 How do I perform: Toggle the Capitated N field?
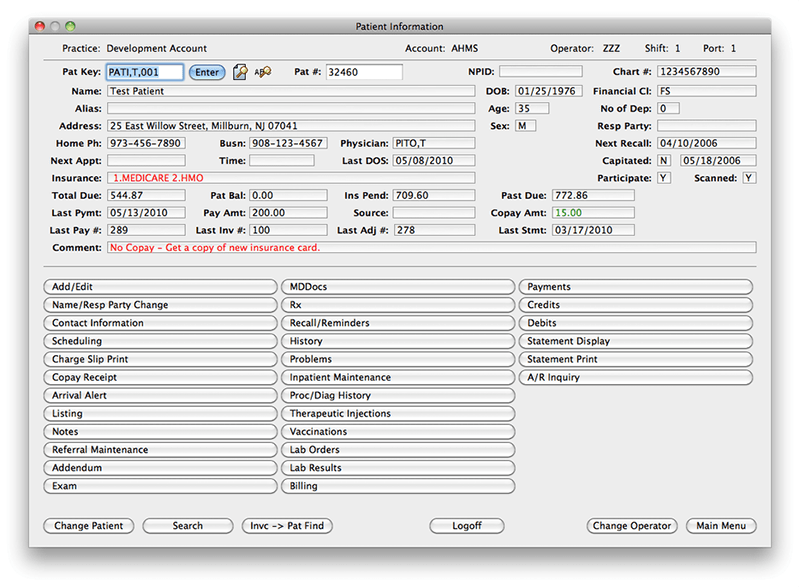point(664,161)
